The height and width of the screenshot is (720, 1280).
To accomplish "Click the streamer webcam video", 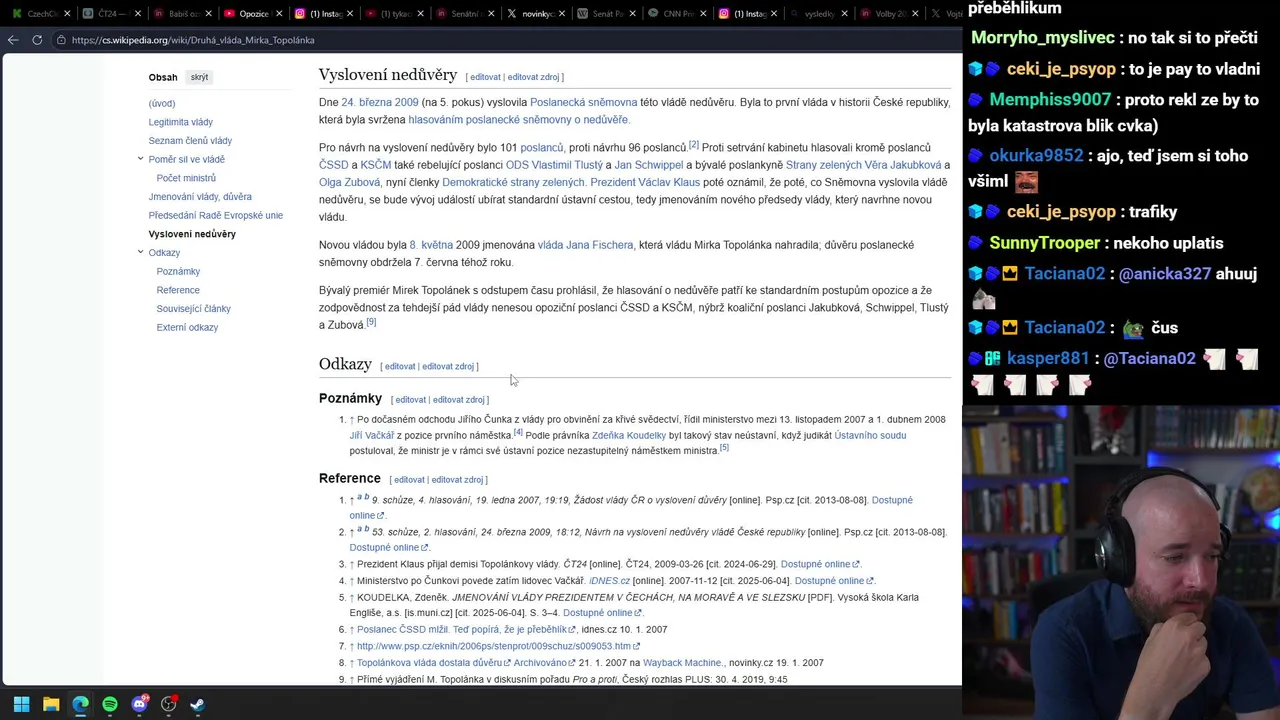I will (x=1121, y=562).
